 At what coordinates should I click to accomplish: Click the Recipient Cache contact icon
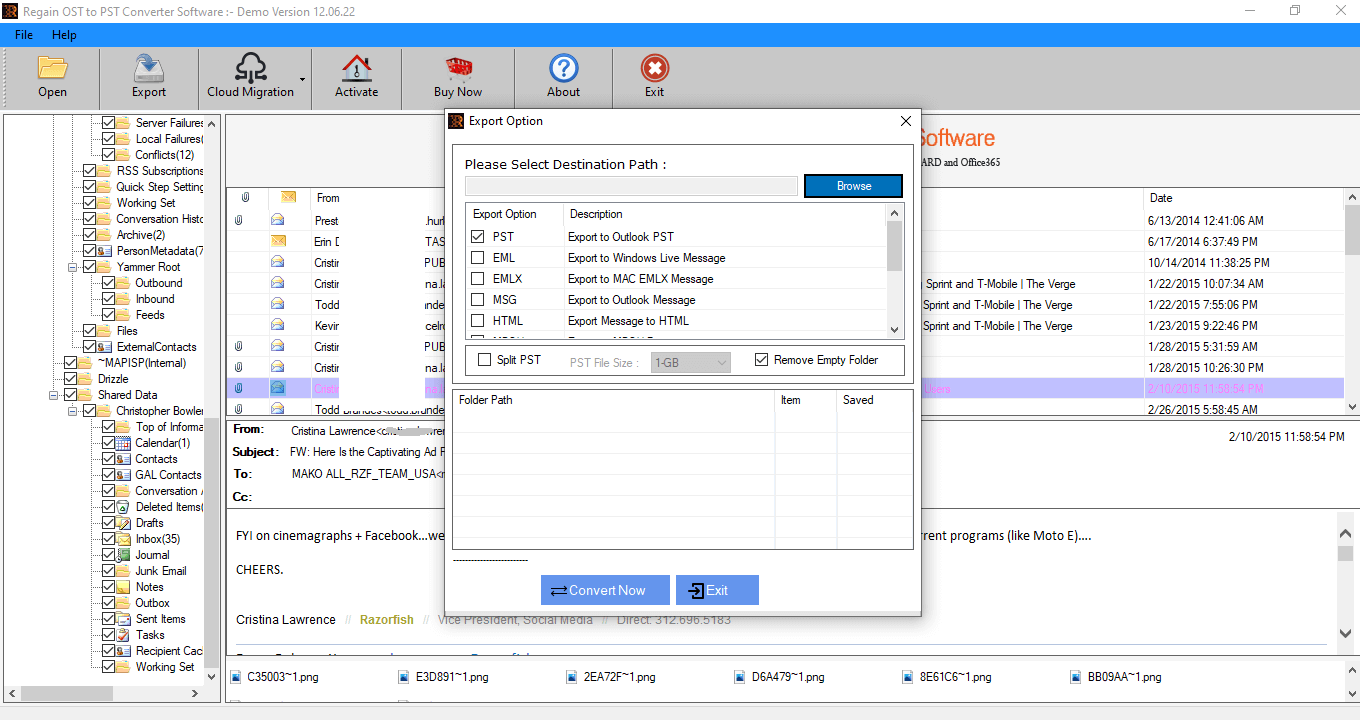124,651
